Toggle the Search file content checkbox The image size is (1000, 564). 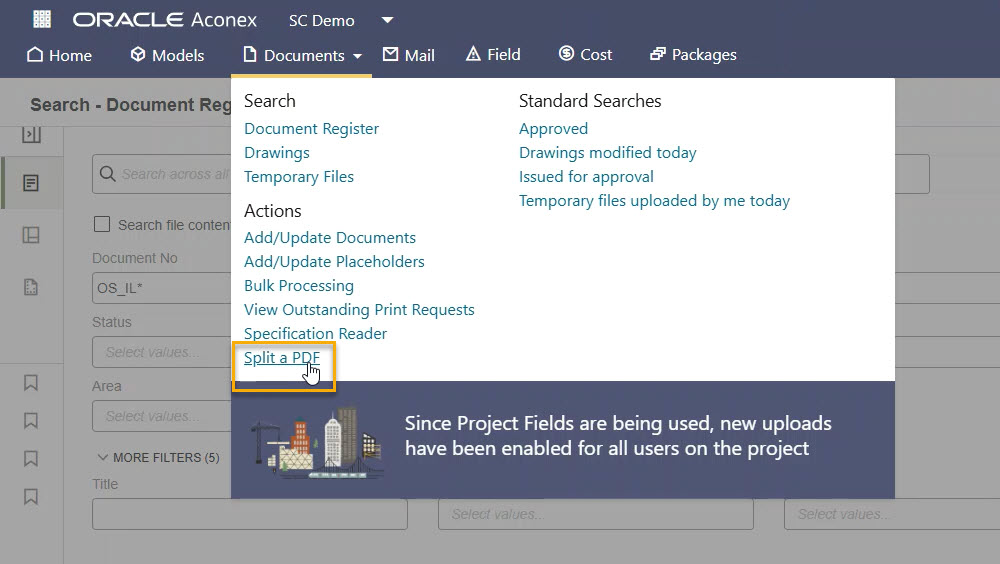tap(101, 224)
